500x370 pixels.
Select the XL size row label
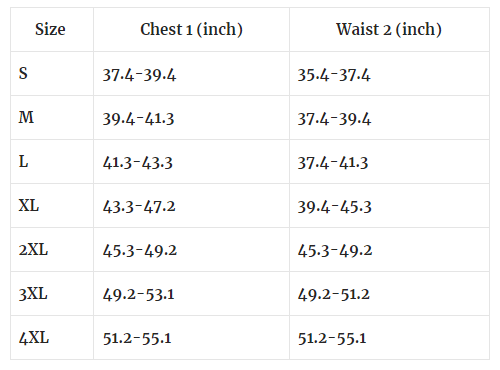[29, 205]
